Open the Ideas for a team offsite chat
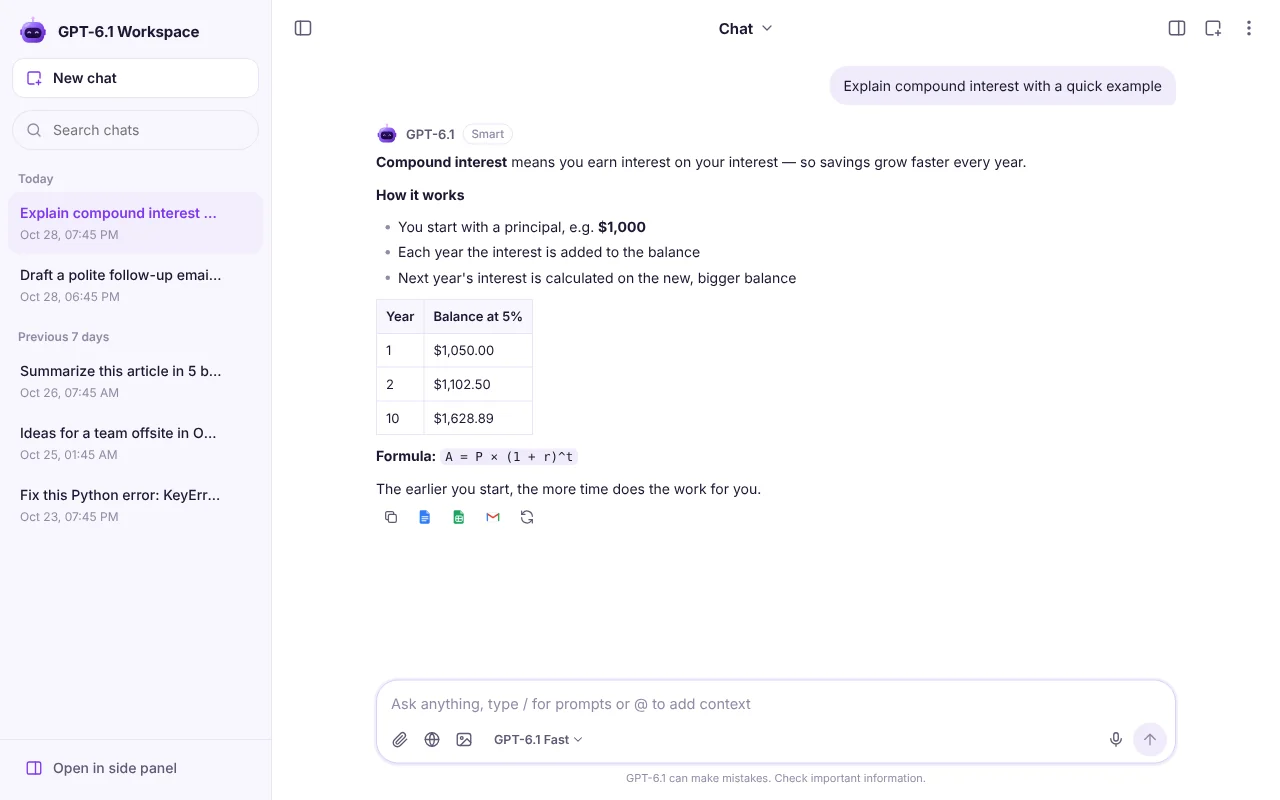Viewport: 1280px width, 800px height. pos(135,443)
